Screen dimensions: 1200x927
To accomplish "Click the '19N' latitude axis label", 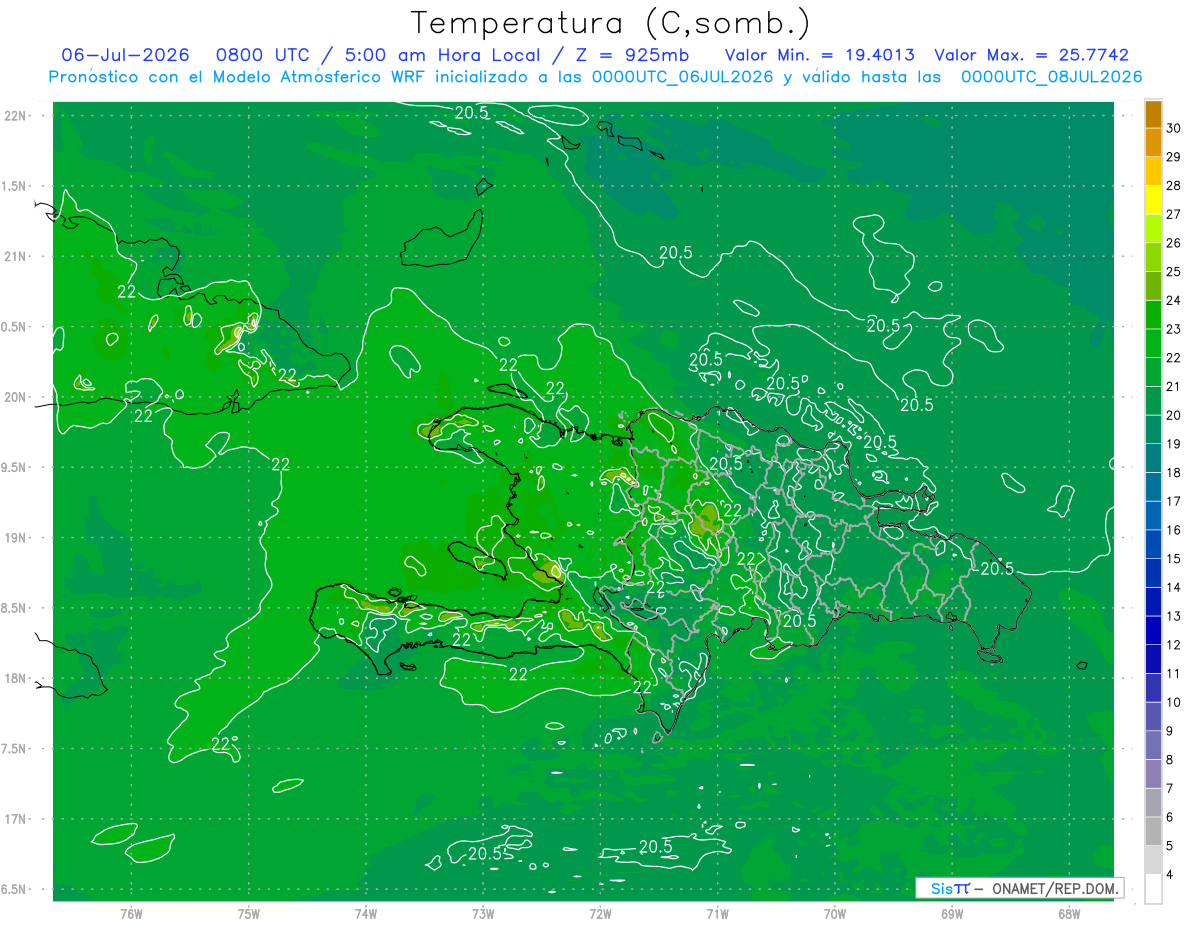I will [x=15, y=538].
